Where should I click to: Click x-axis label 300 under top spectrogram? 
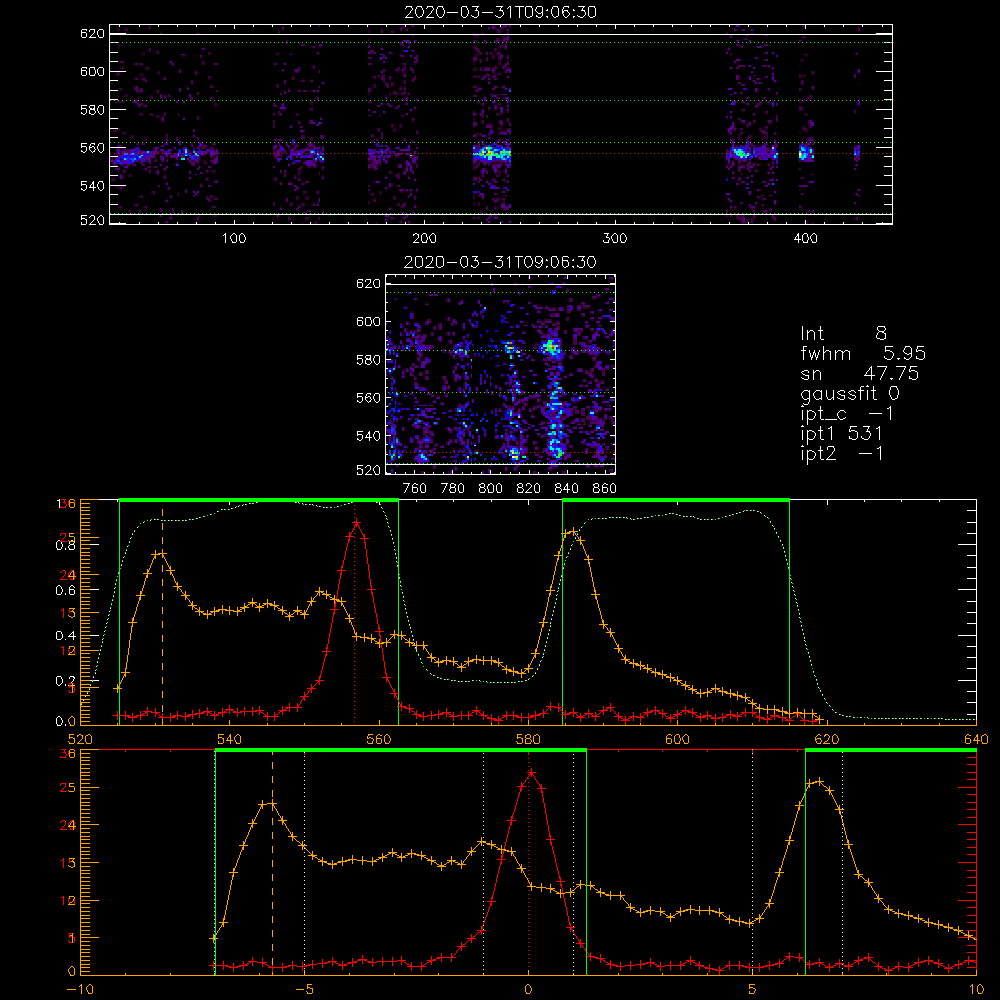click(x=615, y=239)
